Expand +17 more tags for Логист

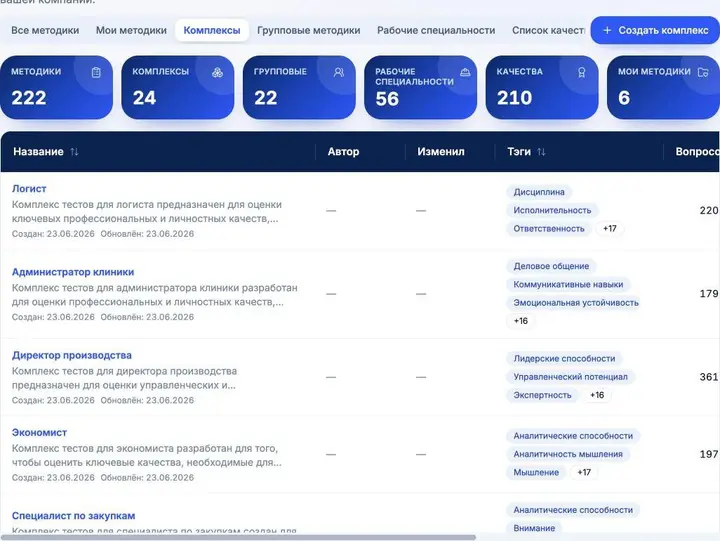pyautogui.click(x=610, y=229)
